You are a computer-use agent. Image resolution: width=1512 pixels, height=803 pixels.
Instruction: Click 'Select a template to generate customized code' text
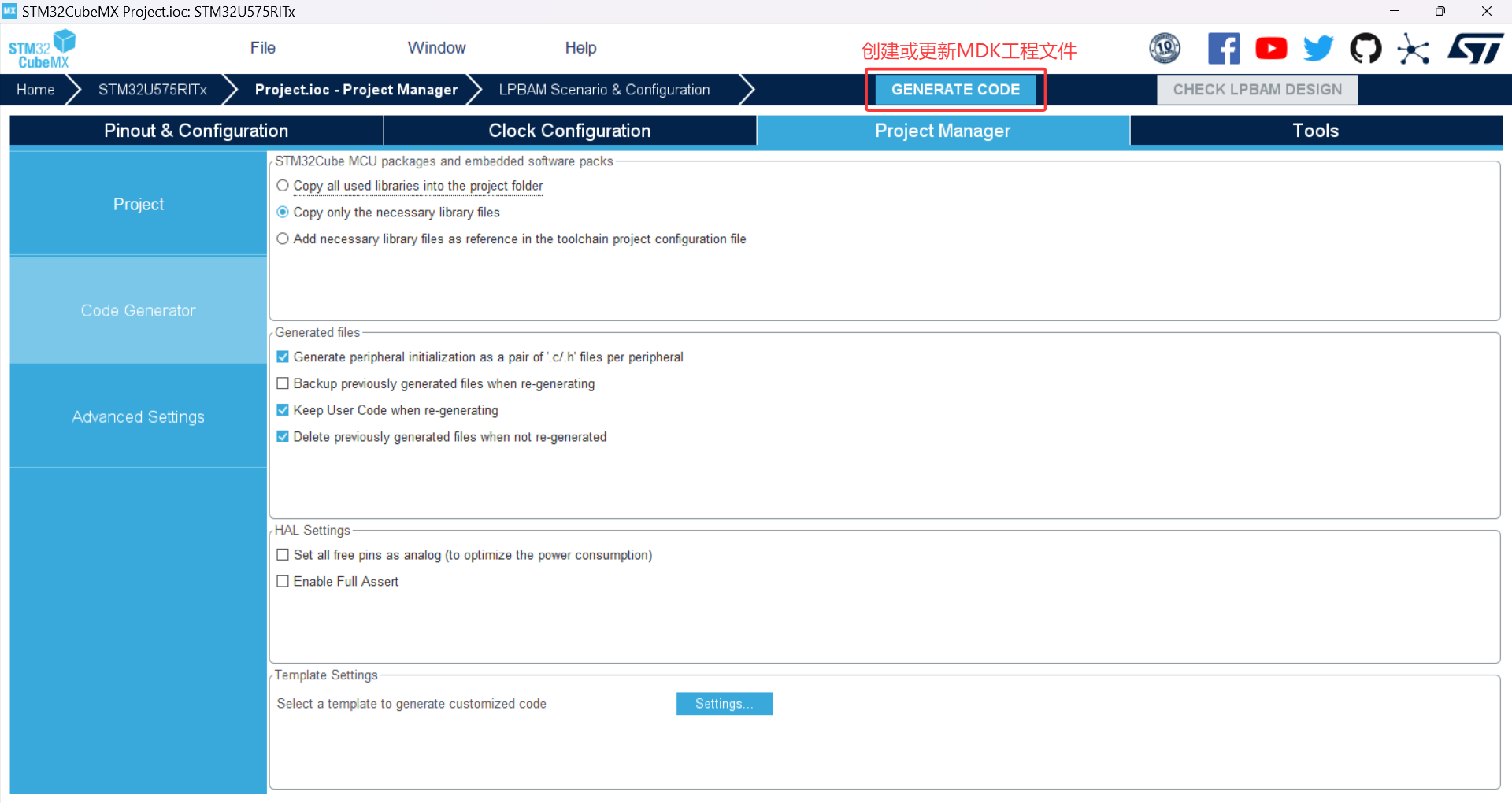411,704
